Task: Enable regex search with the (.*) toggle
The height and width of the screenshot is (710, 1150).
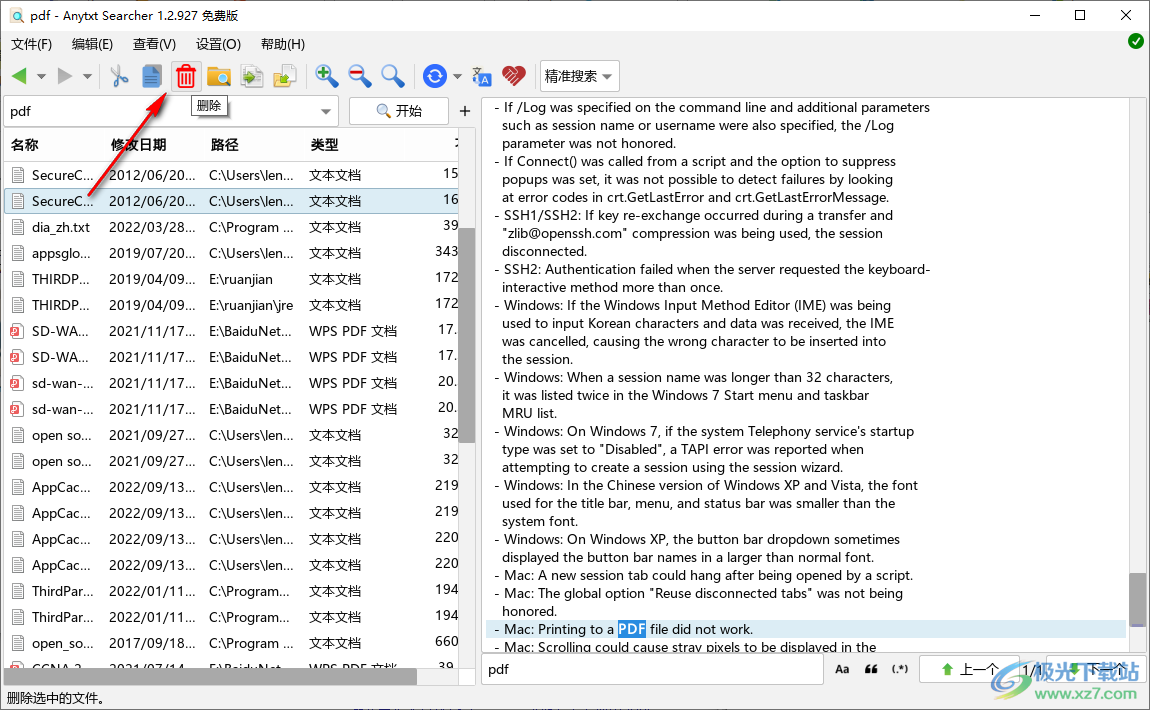Action: click(x=898, y=668)
